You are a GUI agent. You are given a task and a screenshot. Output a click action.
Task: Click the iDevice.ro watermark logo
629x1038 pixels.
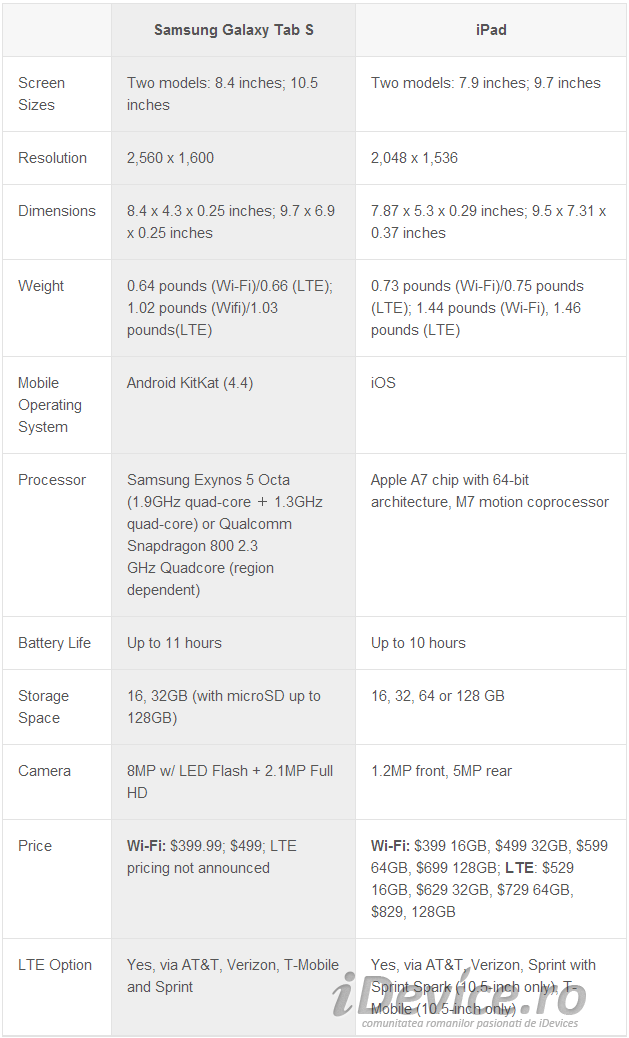459,998
